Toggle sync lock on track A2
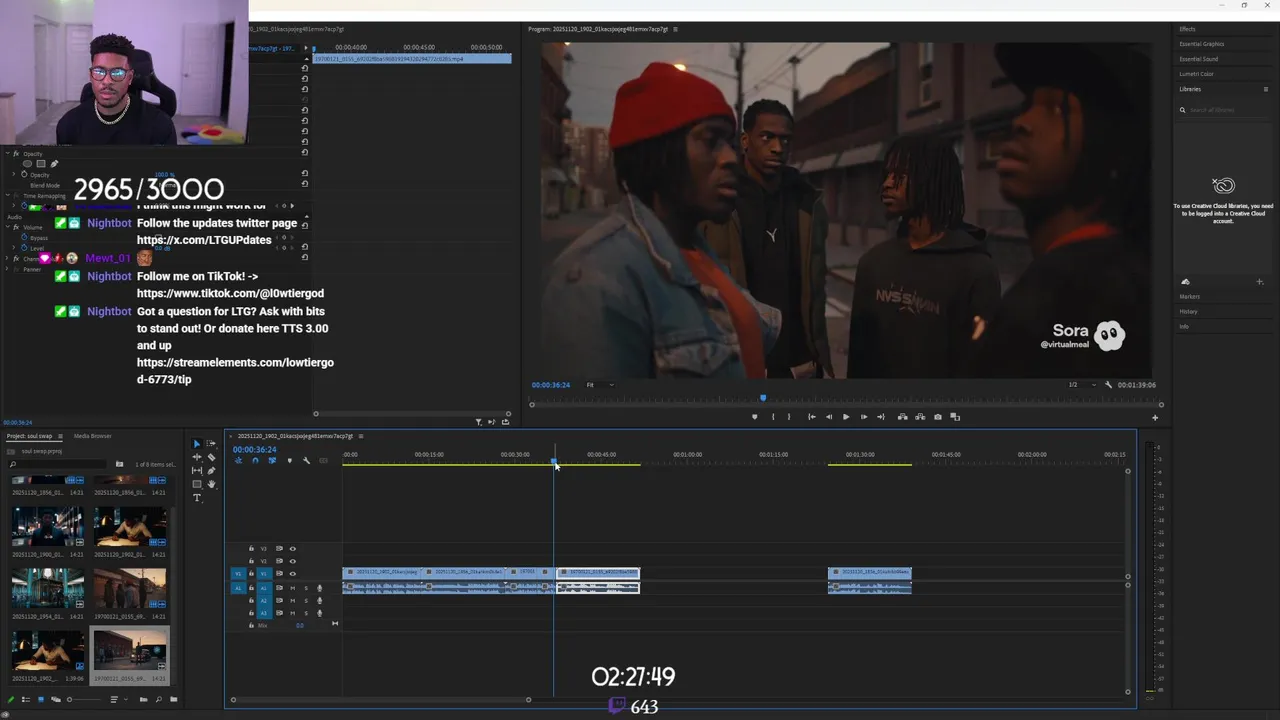Screen dimensions: 1280x720 point(279,600)
